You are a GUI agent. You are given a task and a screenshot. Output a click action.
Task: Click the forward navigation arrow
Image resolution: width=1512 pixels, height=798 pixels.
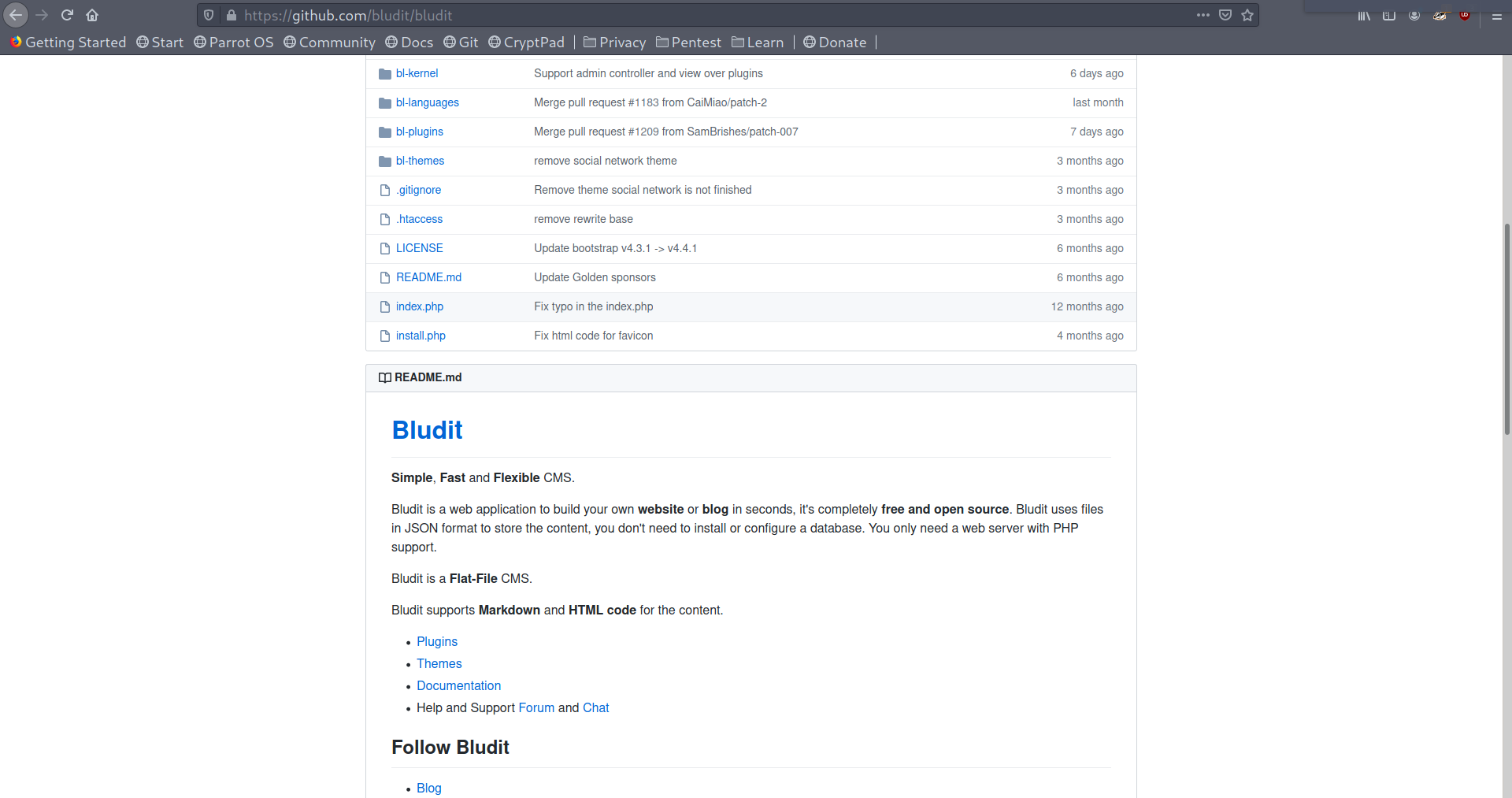43,15
